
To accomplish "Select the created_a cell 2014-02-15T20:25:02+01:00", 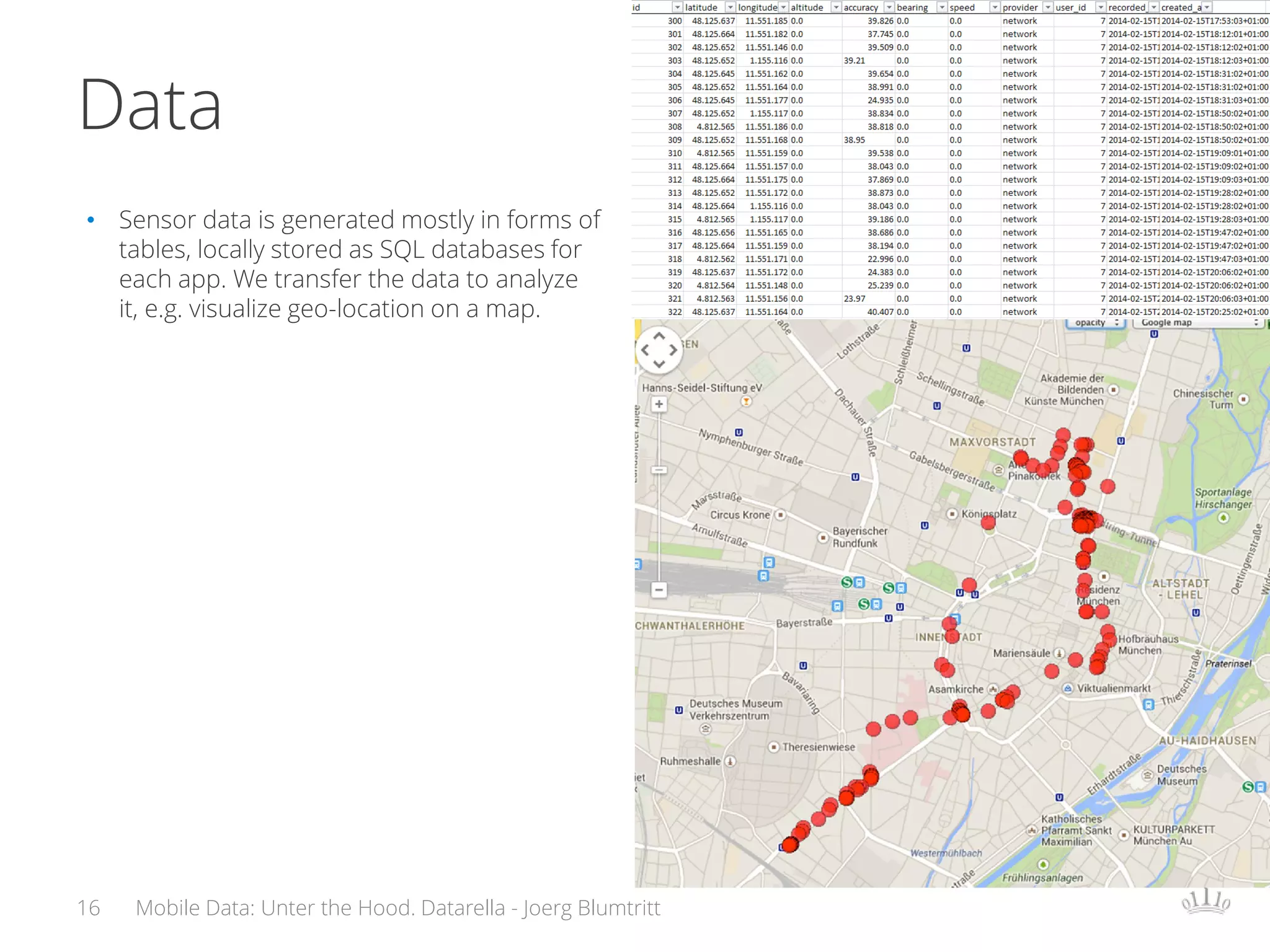I will (x=1214, y=312).
